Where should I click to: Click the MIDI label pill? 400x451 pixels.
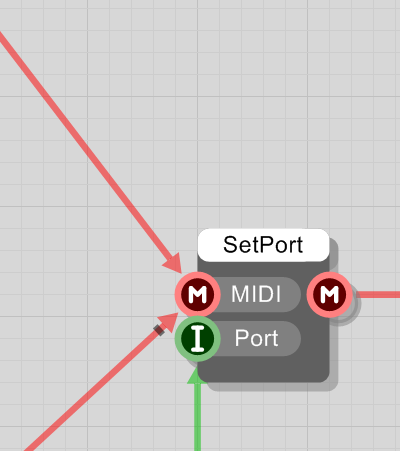click(x=256, y=294)
